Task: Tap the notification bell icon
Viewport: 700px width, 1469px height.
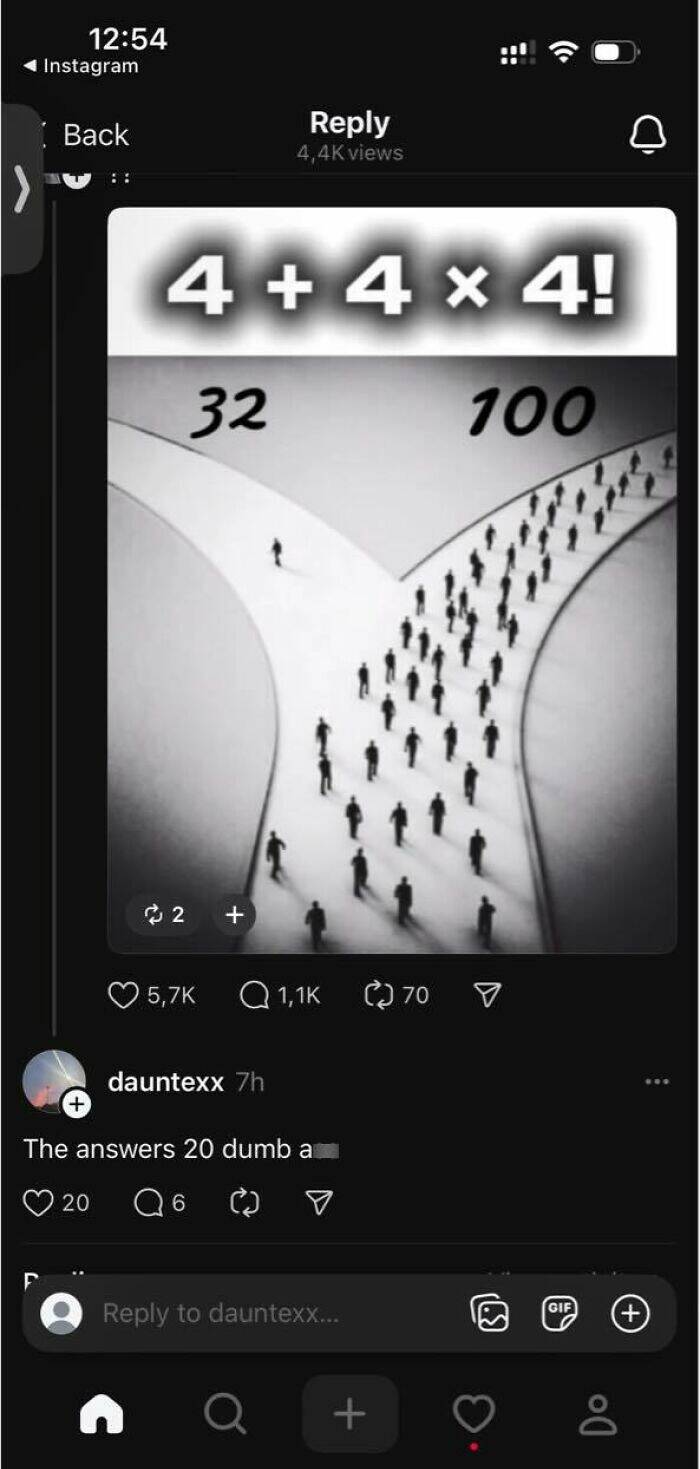Action: 647,134
